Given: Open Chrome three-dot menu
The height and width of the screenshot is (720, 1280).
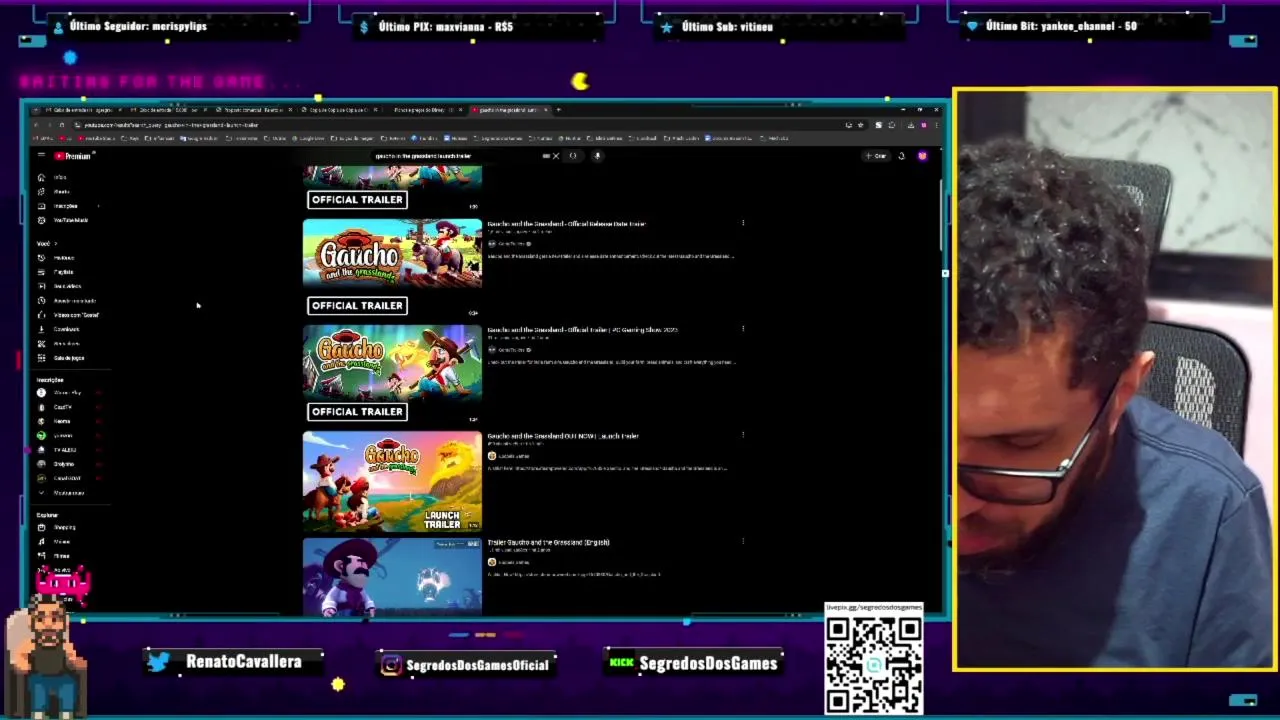Looking at the screenshot, I should [x=936, y=125].
